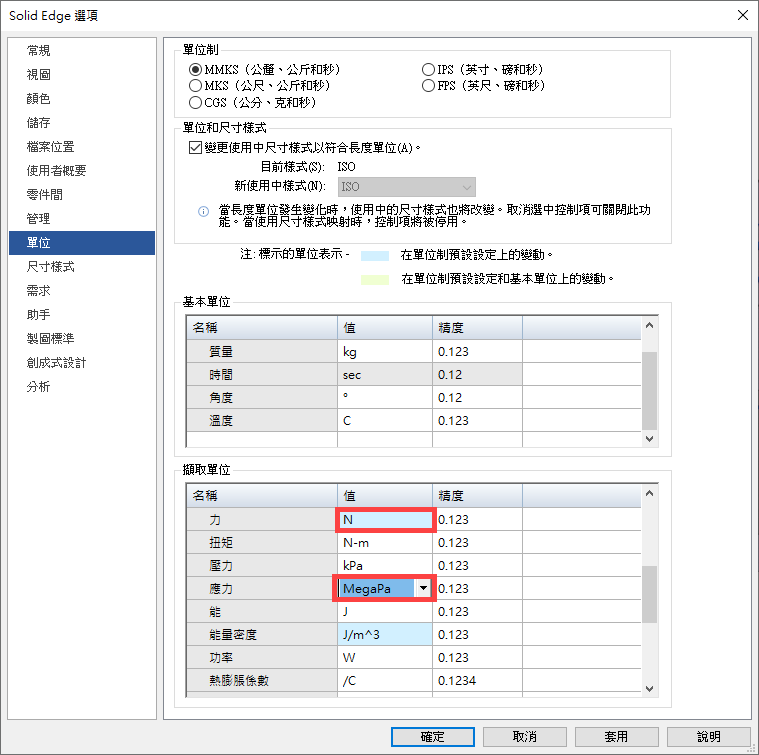759x755 pixels.
Task: Click the kg value for 質量
Action: 385,351
